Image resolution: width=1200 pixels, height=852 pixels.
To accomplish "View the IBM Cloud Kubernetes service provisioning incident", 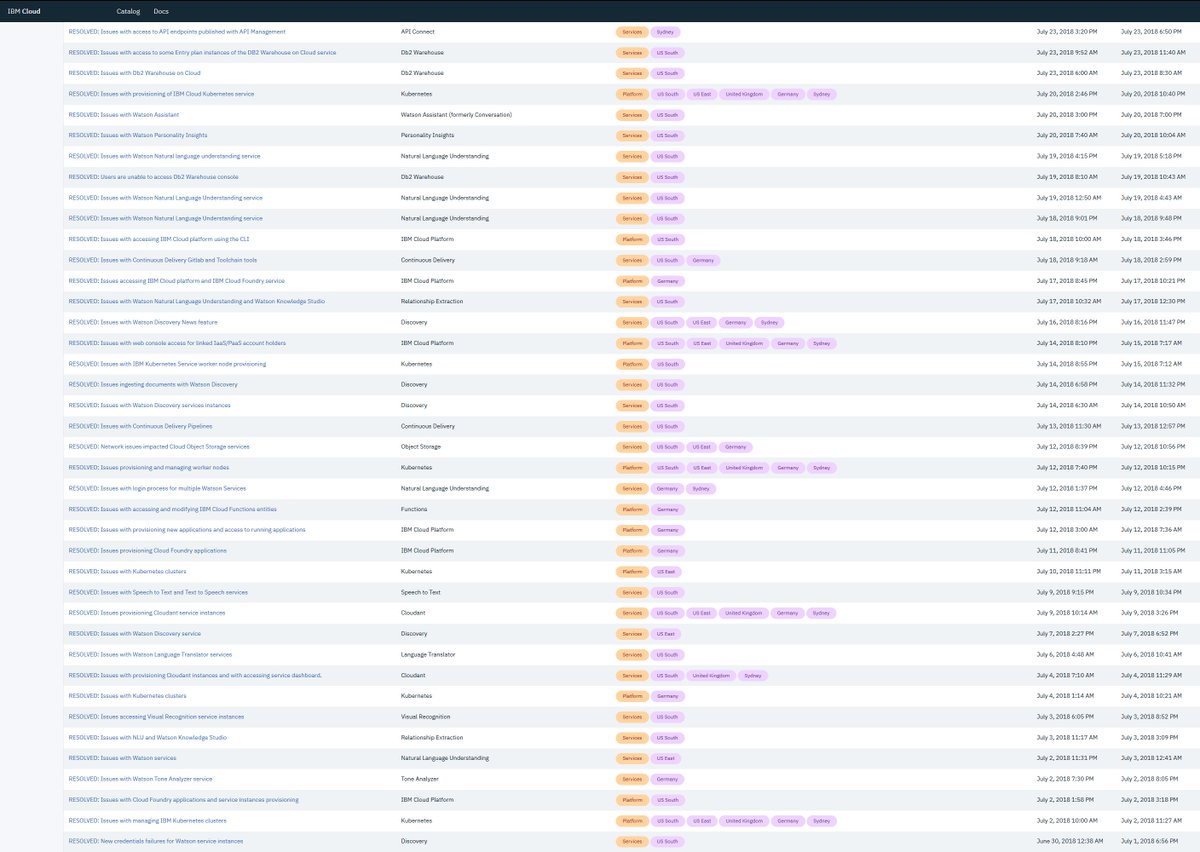I will [161, 94].
